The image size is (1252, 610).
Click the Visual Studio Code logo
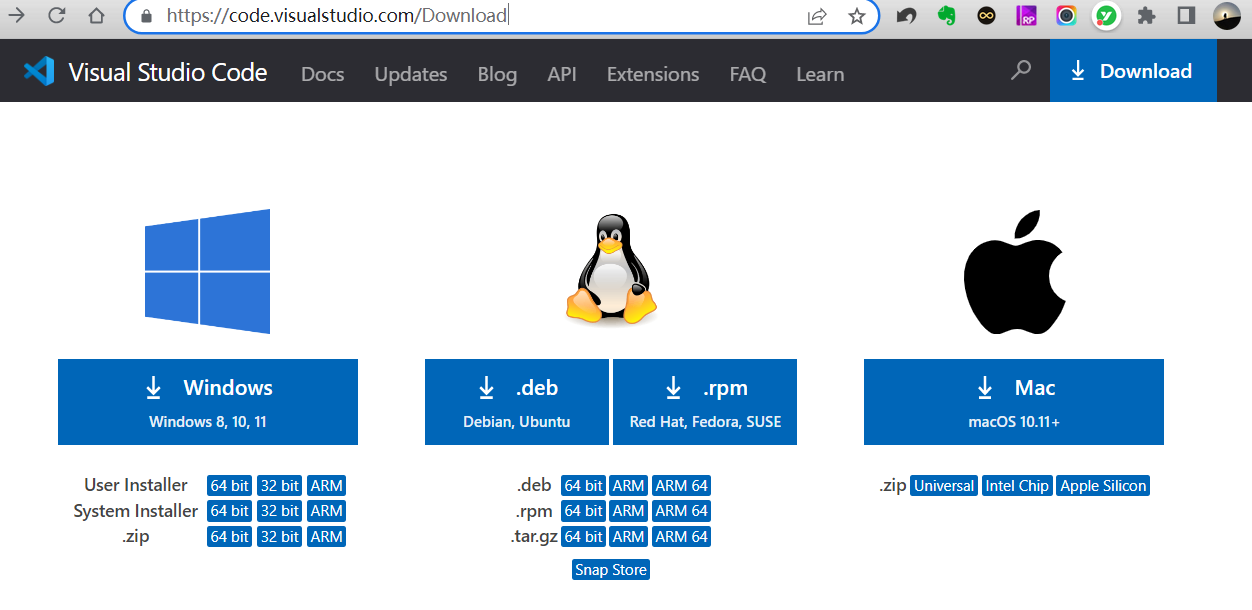38,72
